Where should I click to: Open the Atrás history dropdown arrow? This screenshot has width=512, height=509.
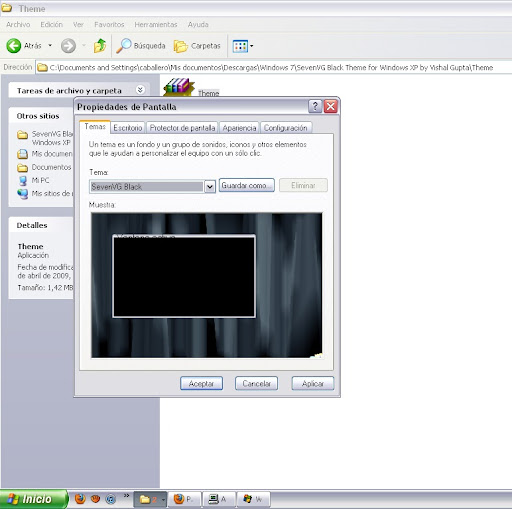point(50,45)
